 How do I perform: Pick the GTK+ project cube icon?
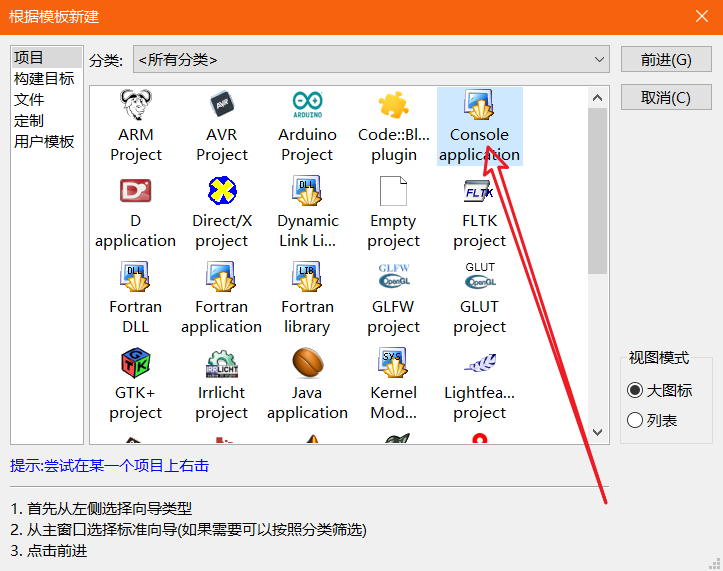(x=136, y=363)
